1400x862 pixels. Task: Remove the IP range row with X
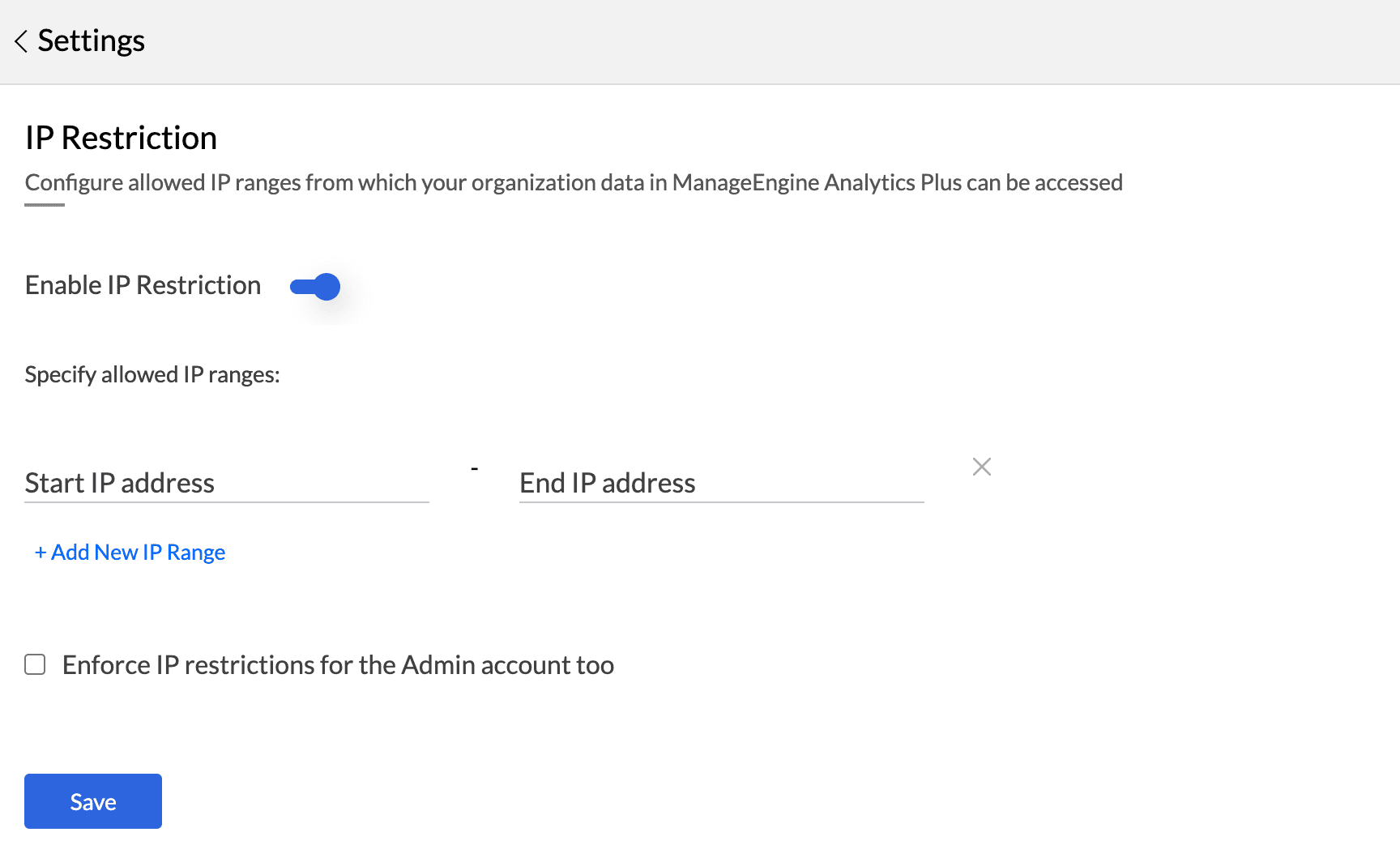tap(981, 467)
